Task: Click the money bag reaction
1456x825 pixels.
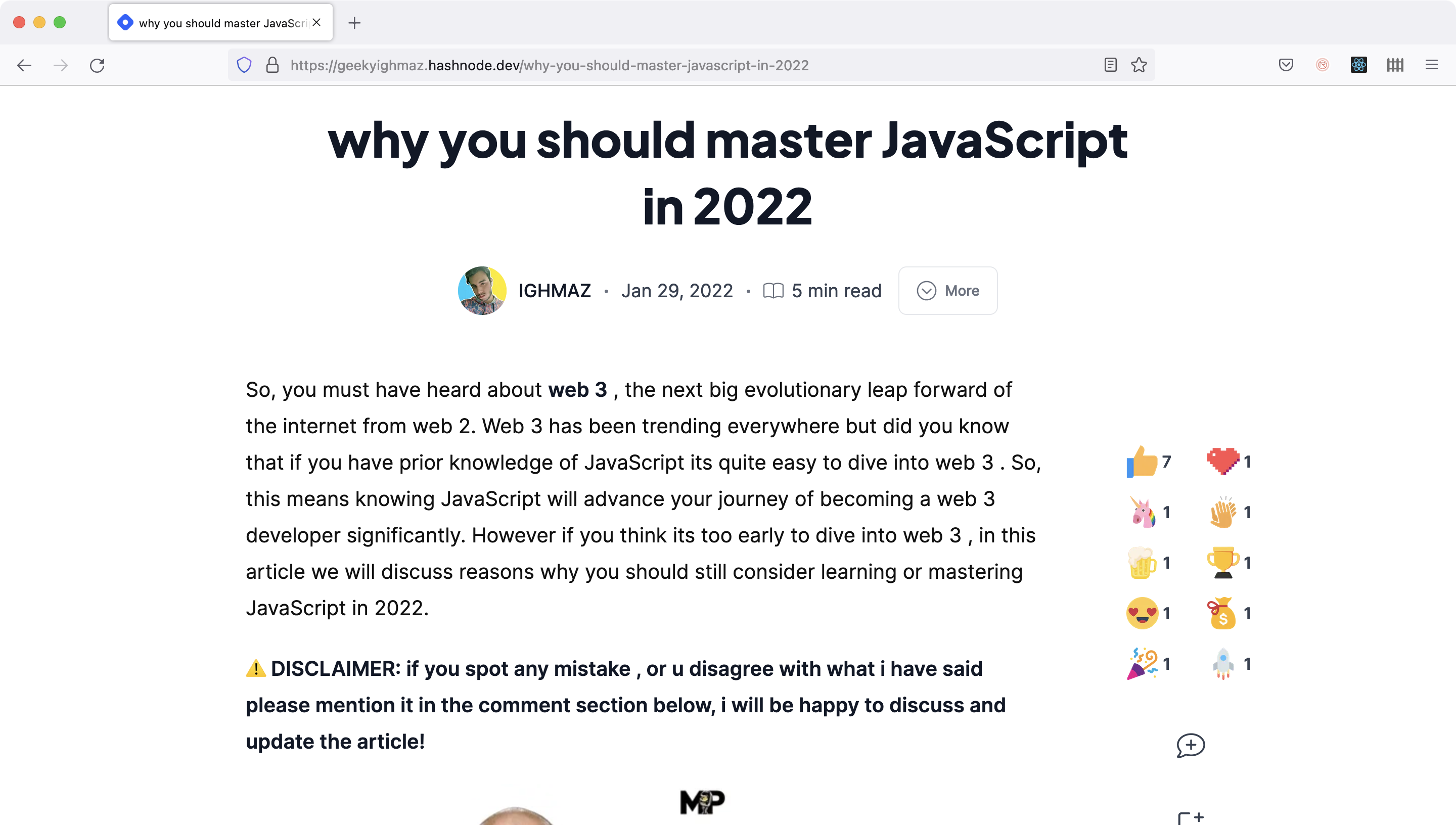Action: (x=1222, y=613)
